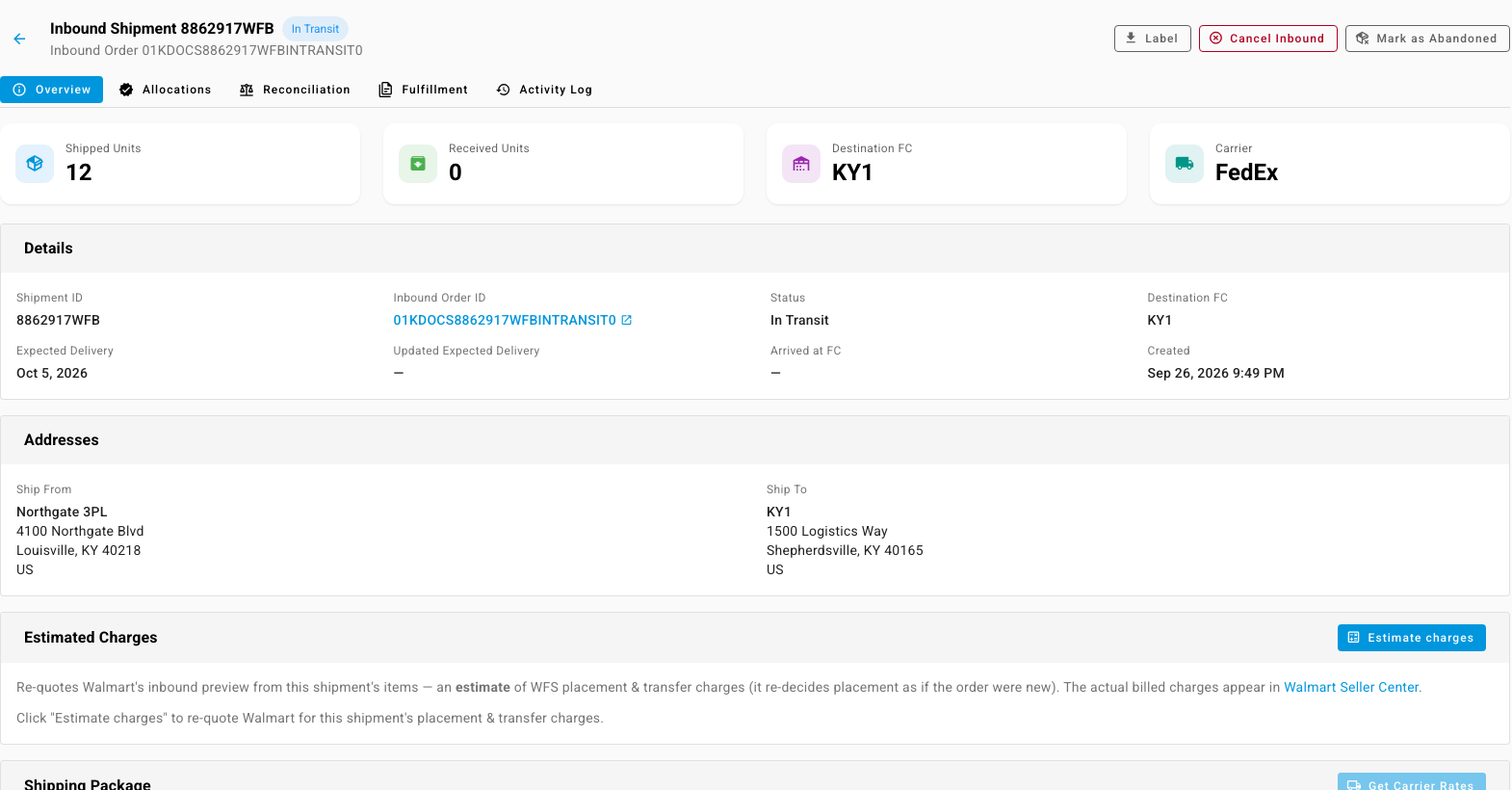Download the shipment Label
The width and height of the screenshot is (1512, 790).
(1153, 39)
